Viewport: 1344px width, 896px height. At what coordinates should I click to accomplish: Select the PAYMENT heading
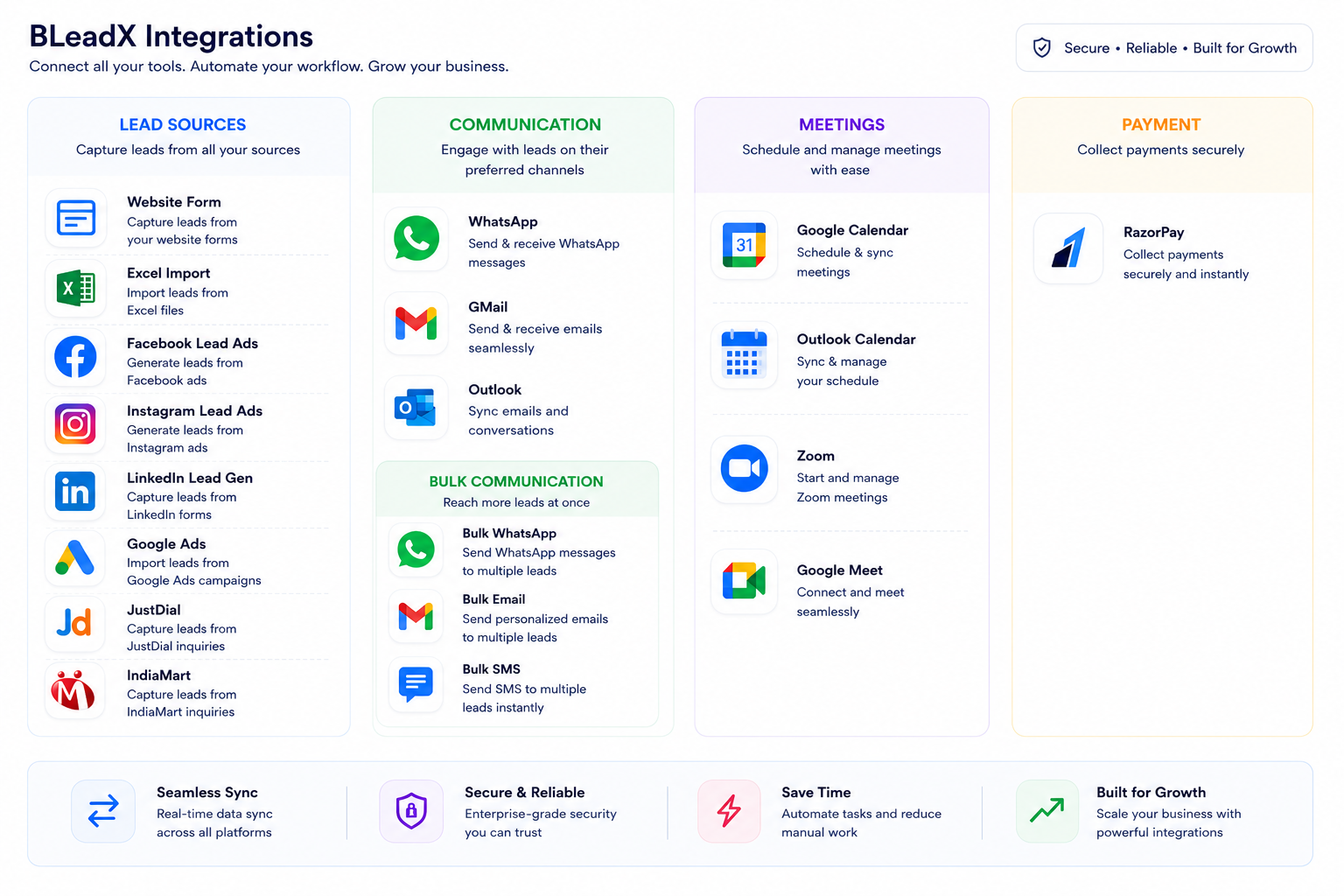pyautogui.click(x=1161, y=124)
